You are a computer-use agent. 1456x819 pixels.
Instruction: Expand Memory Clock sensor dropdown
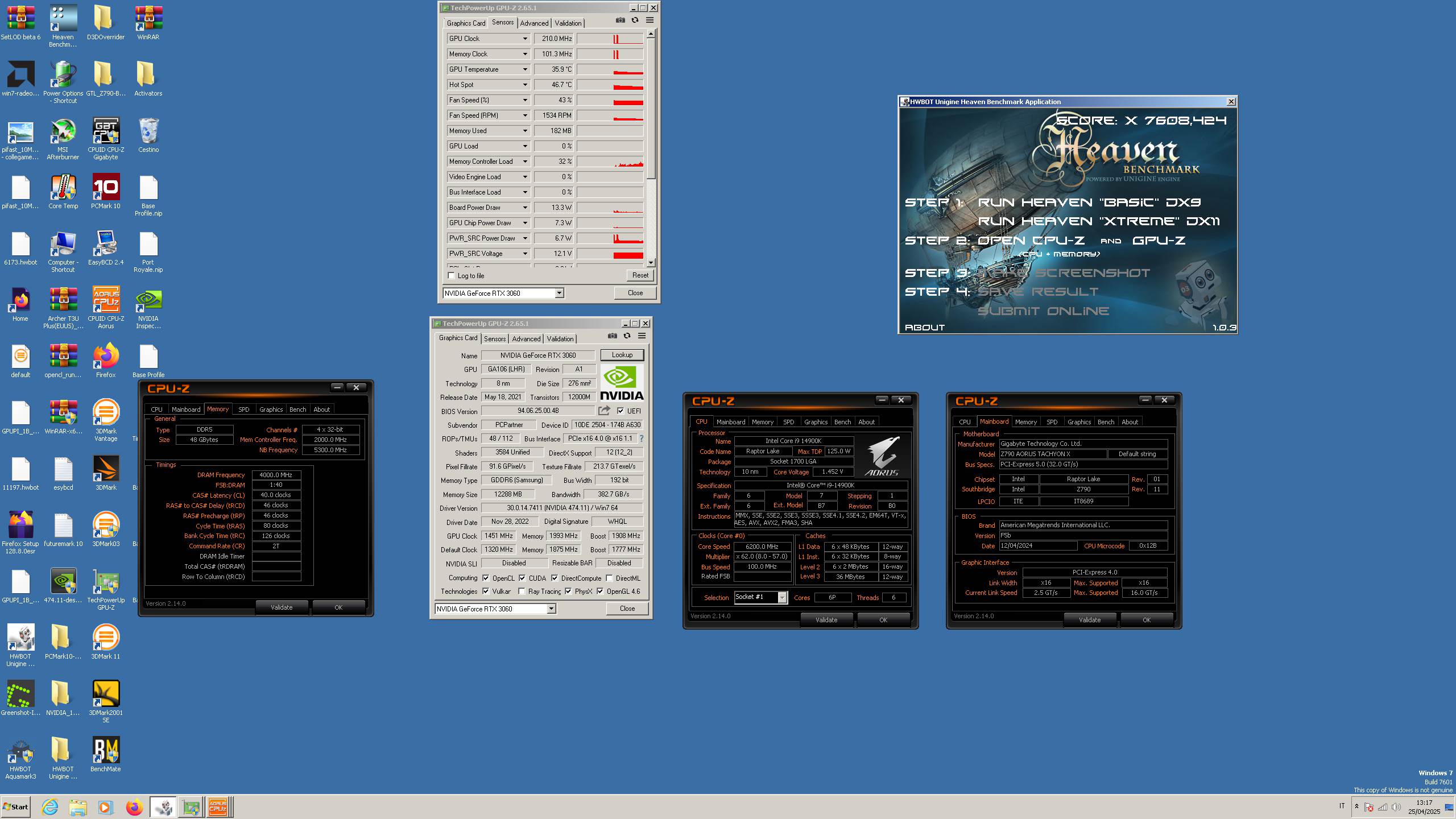(525, 54)
